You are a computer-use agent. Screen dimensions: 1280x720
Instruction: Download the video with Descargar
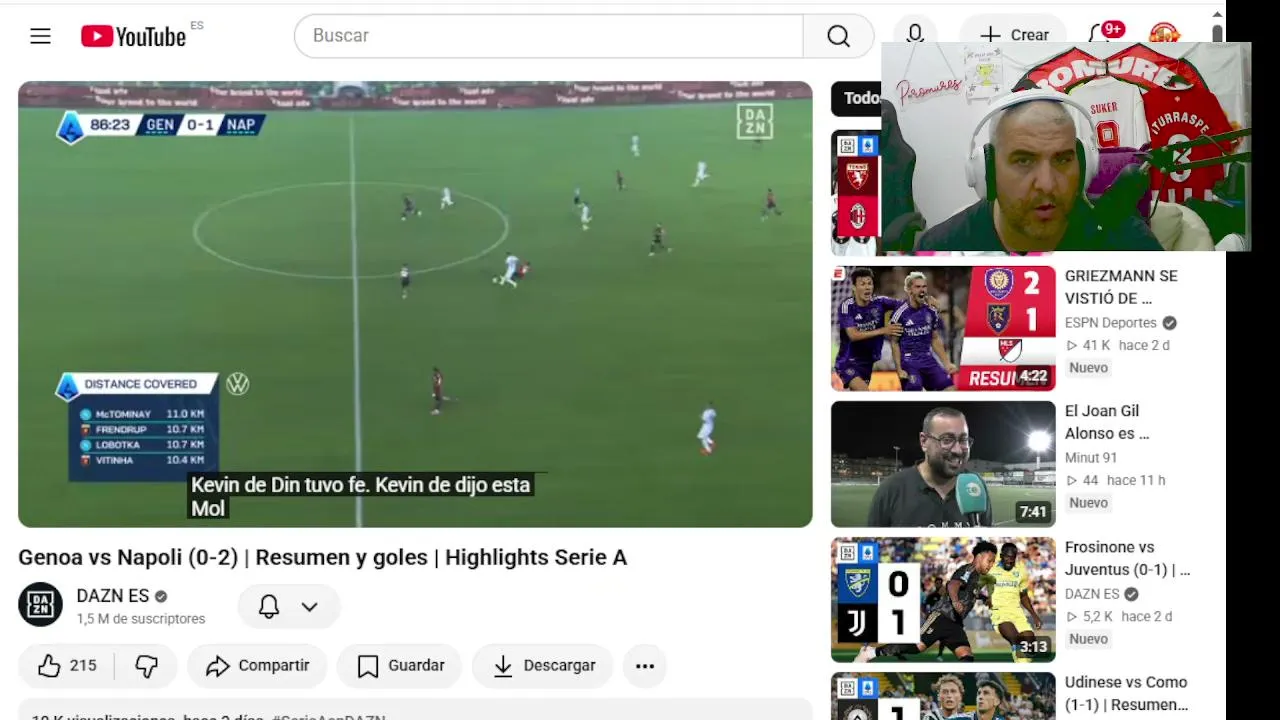point(543,666)
